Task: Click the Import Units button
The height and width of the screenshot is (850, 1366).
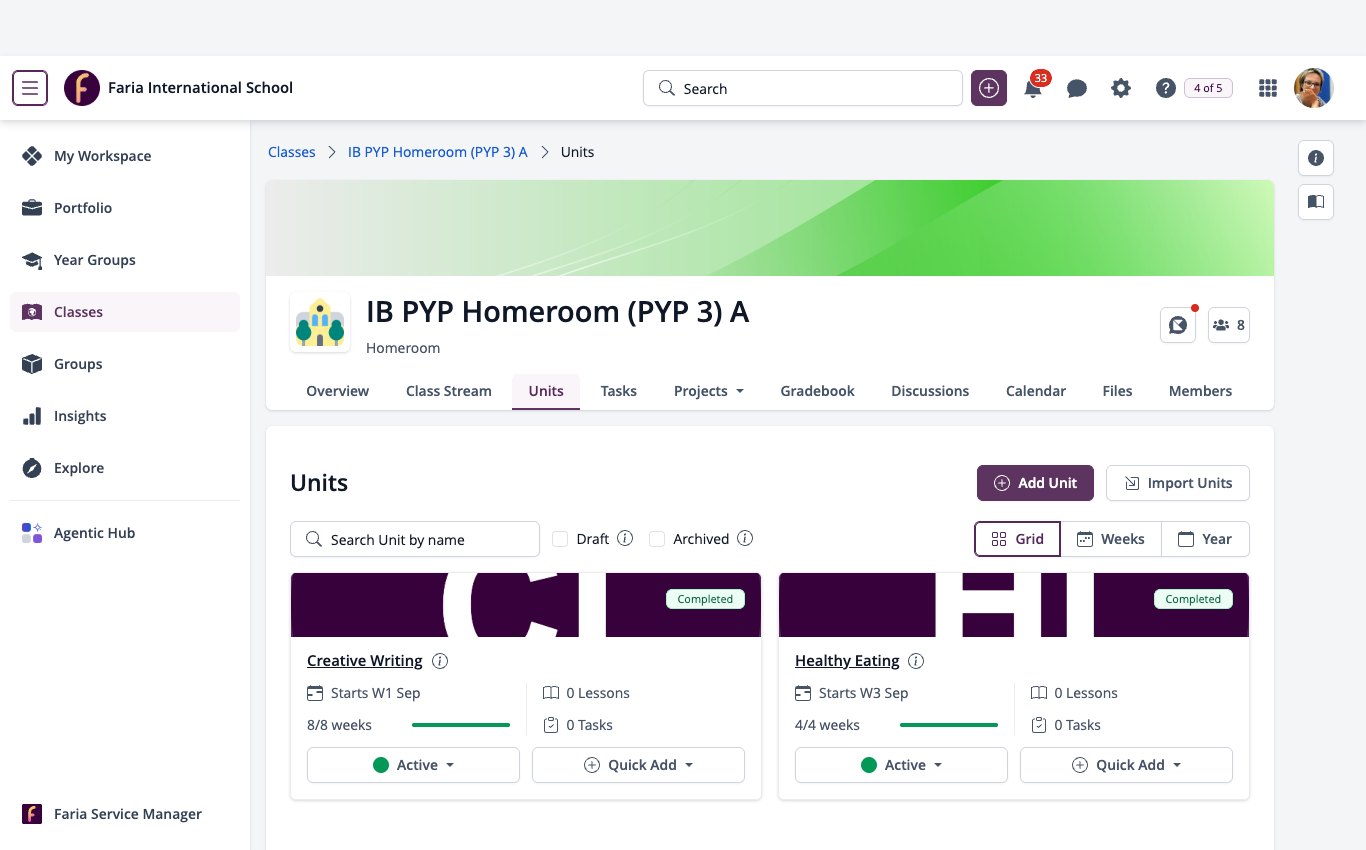Action: coord(1178,483)
